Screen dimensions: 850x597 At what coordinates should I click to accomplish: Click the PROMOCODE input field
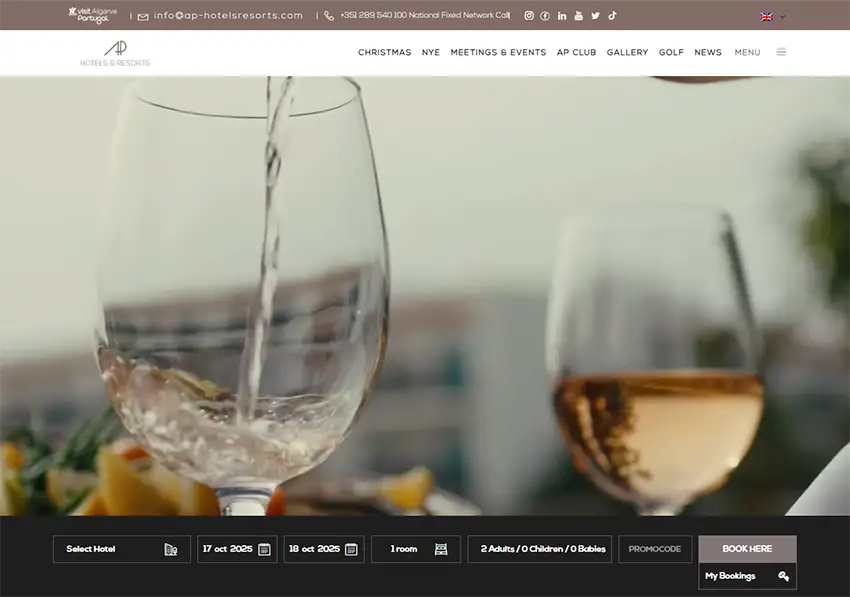(x=655, y=548)
